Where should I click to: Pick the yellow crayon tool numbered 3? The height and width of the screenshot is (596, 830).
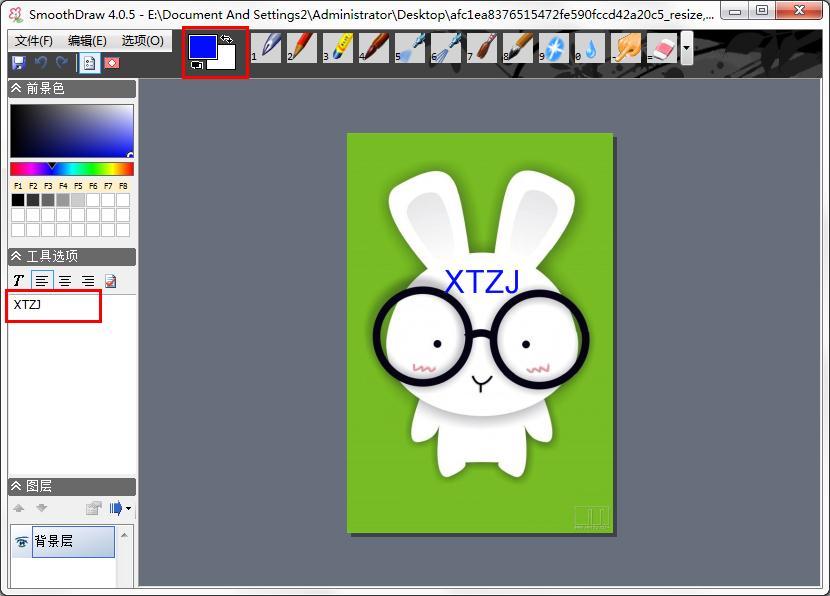pyautogui.click(x=338, y=48)
